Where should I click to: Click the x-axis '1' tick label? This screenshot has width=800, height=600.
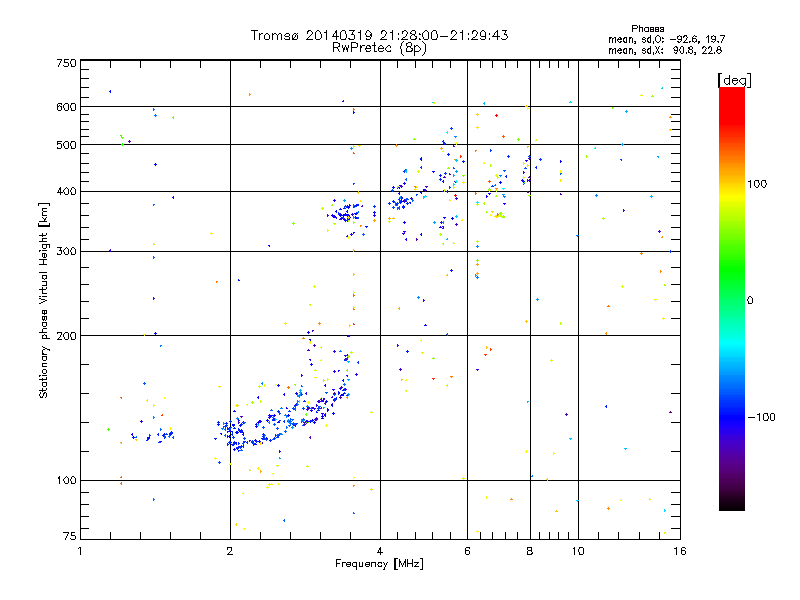point(80,551)
